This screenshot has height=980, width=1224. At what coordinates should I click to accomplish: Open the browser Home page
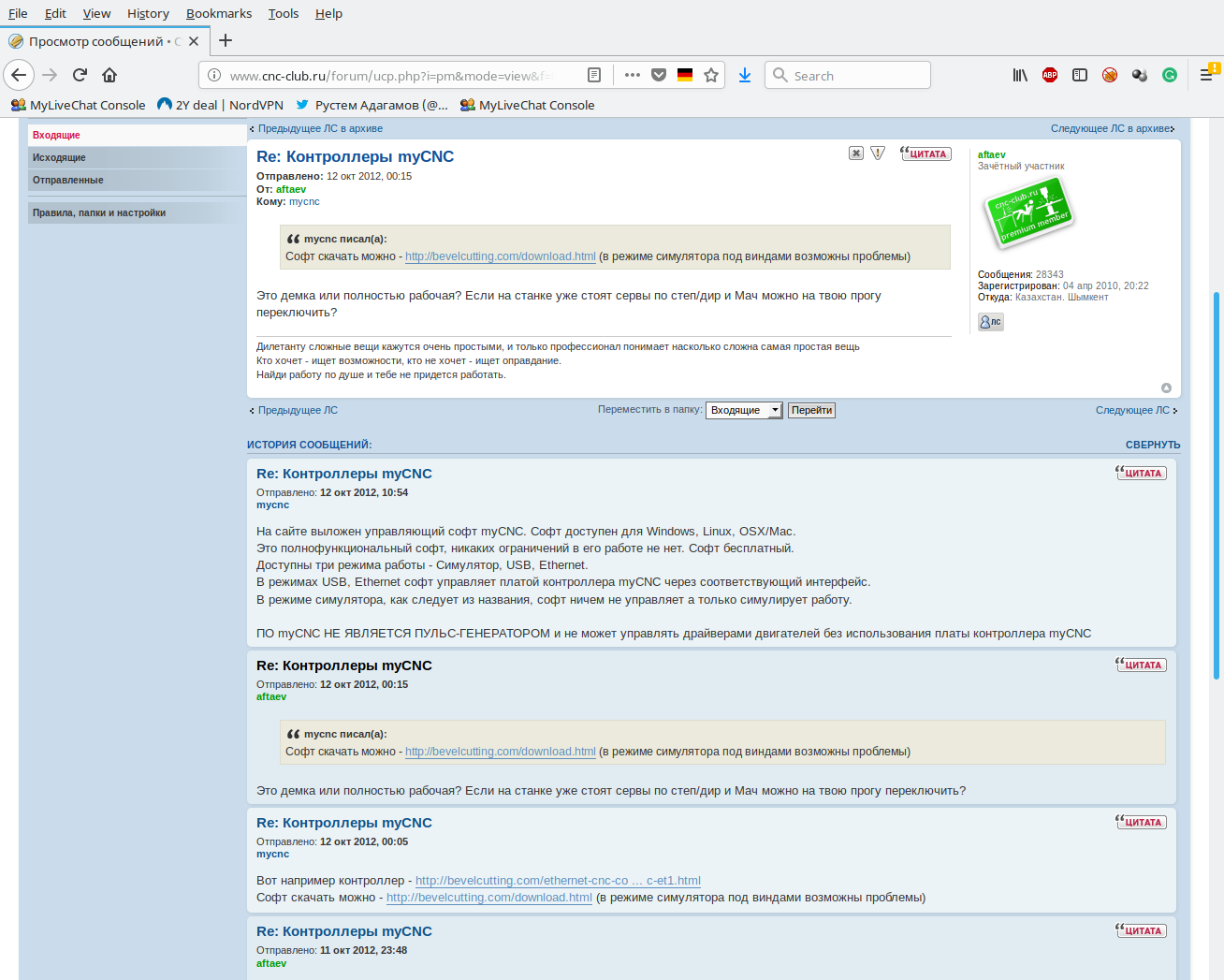tap(109, 75)
